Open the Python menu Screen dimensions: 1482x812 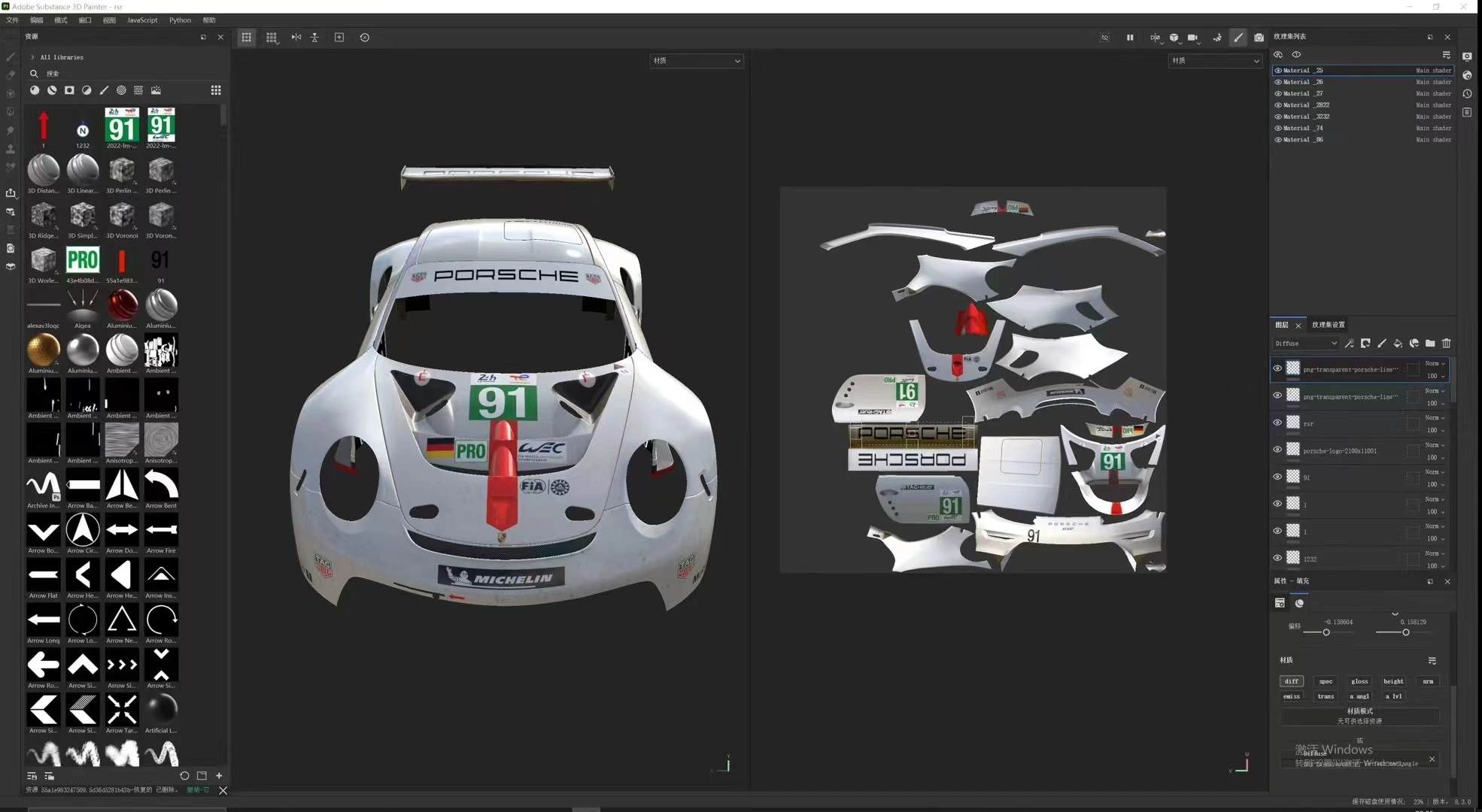pos(180,20)
